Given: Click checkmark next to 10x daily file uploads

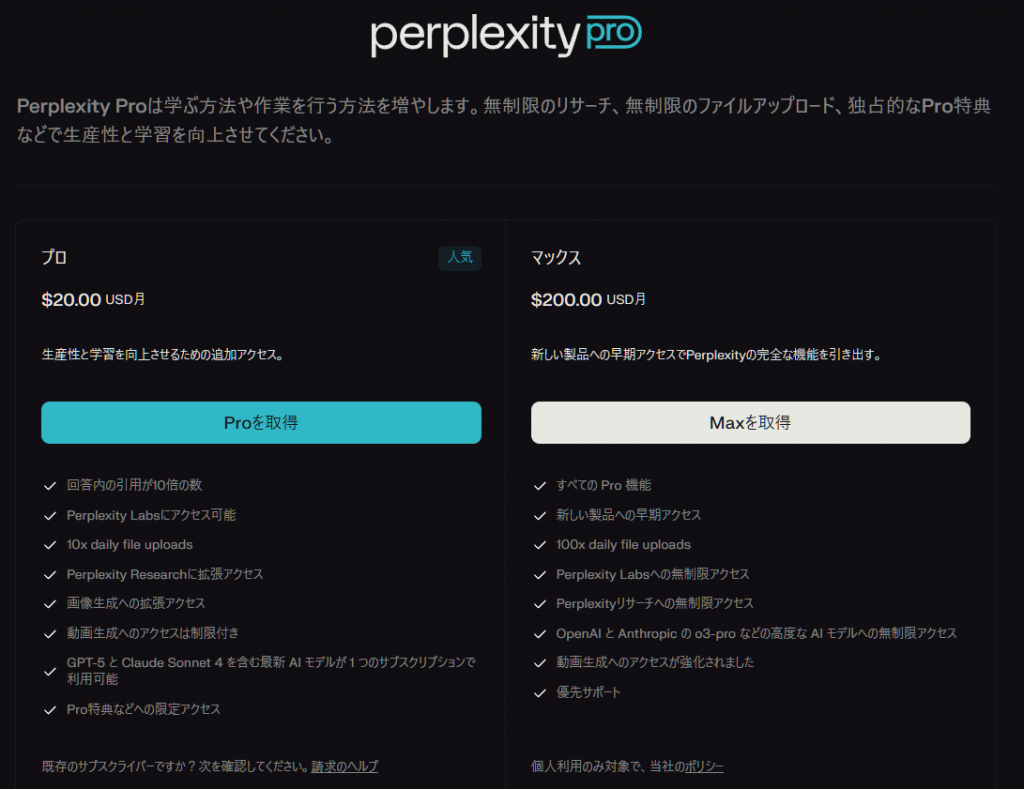Looking at the screenshot, I should (49, 546).
